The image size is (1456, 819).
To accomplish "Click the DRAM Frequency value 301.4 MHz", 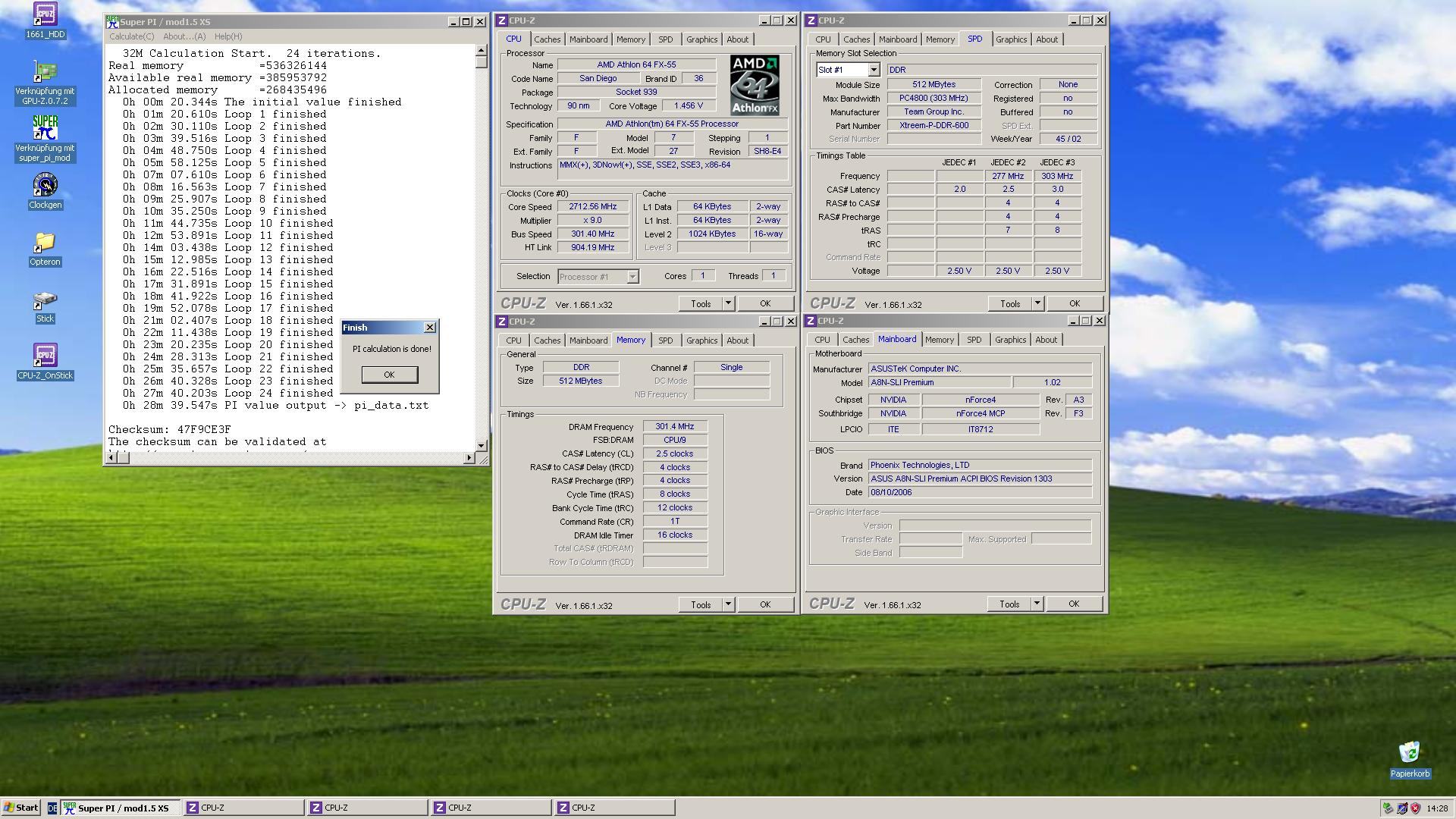I will click(675, 426).
